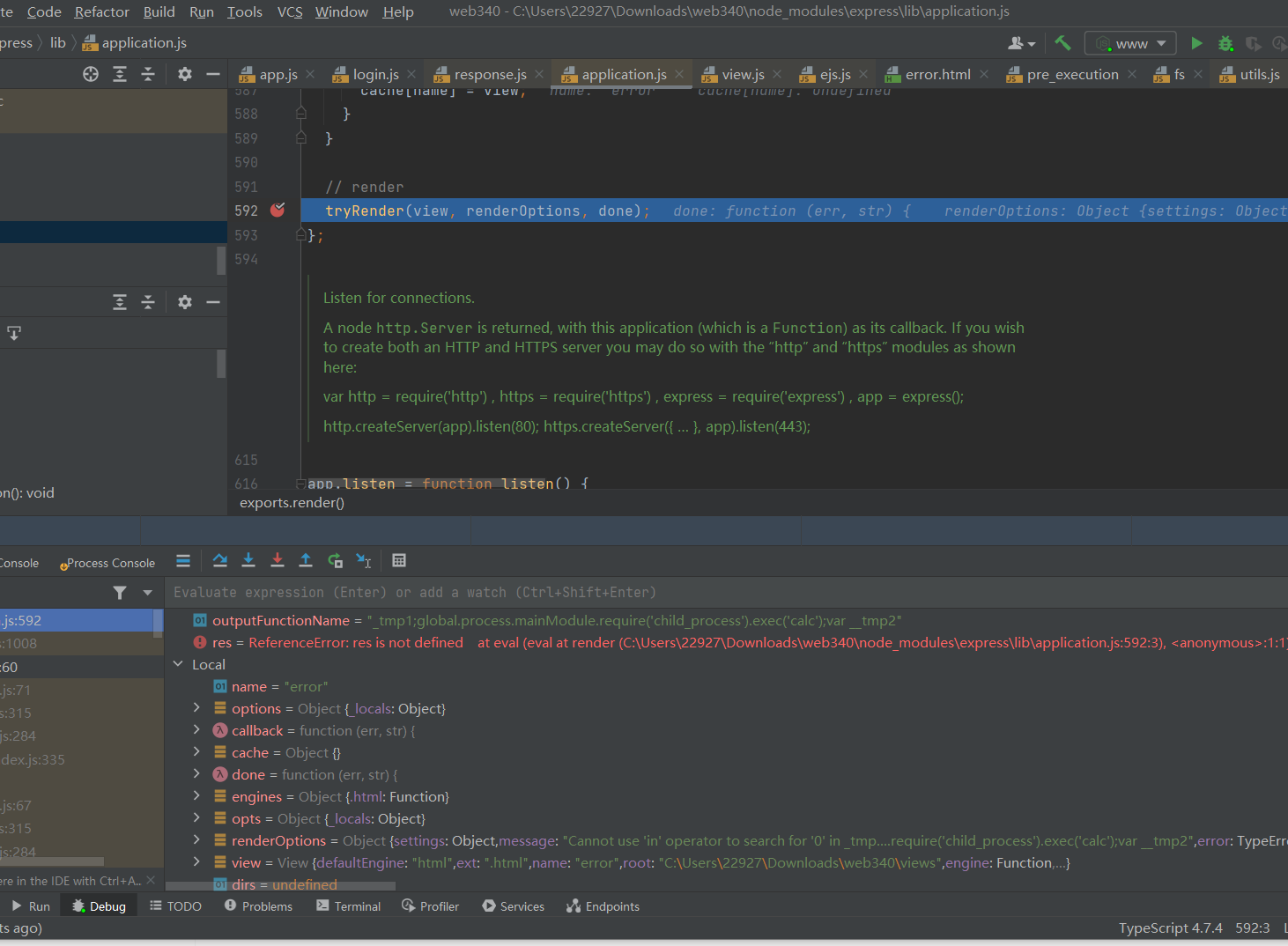The height and width of the screenshot is (946, 1288).
Task: Click the breakpoint on line 592
Action: (278, 211)
